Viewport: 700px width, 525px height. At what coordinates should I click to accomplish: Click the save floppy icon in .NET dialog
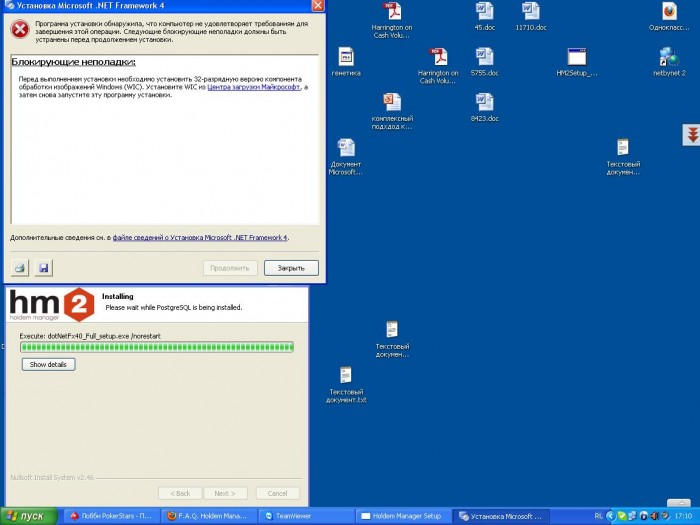44,268
